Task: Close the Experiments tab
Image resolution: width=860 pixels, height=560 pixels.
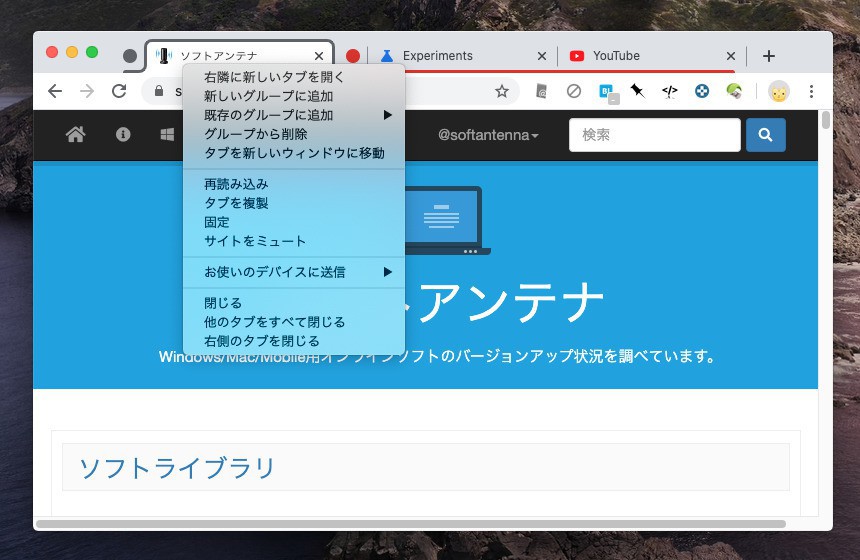Action: [542, 56]
